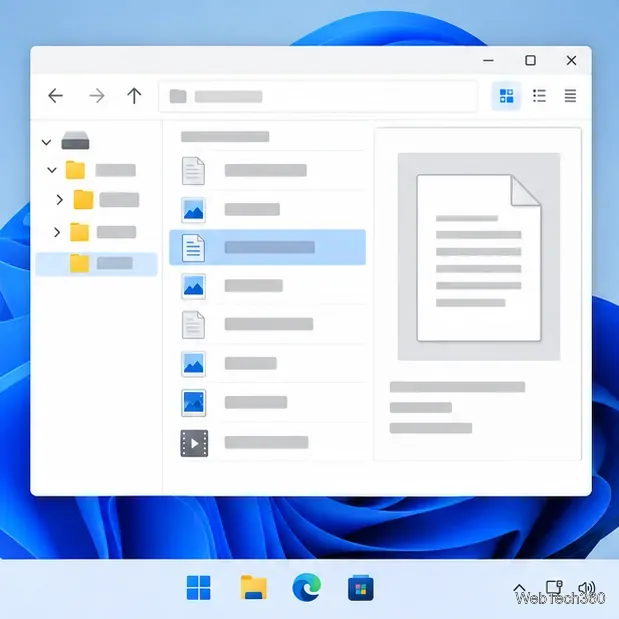
Task: Open the volume control tray icon
Action: [587, 588]
